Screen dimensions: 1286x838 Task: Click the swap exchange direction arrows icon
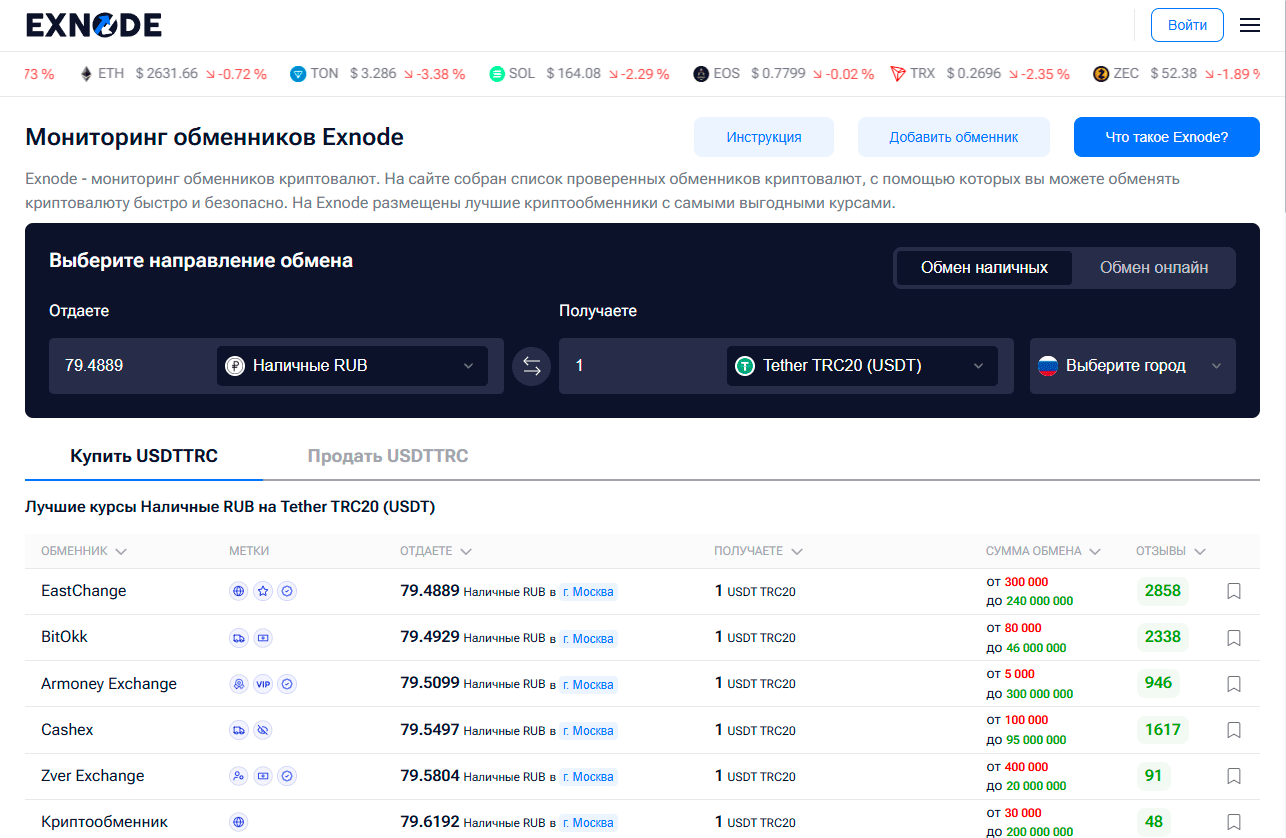tap(531, 366)
